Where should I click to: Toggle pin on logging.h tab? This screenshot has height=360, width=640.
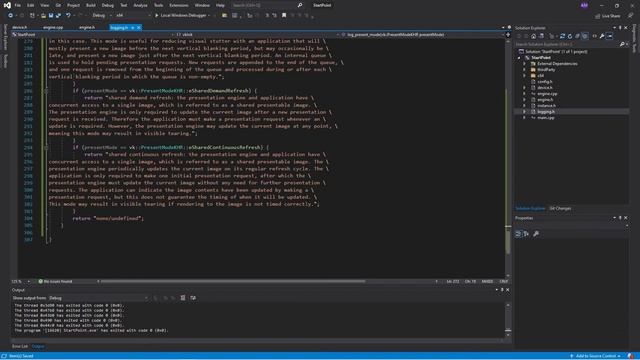tap(133, 27)
